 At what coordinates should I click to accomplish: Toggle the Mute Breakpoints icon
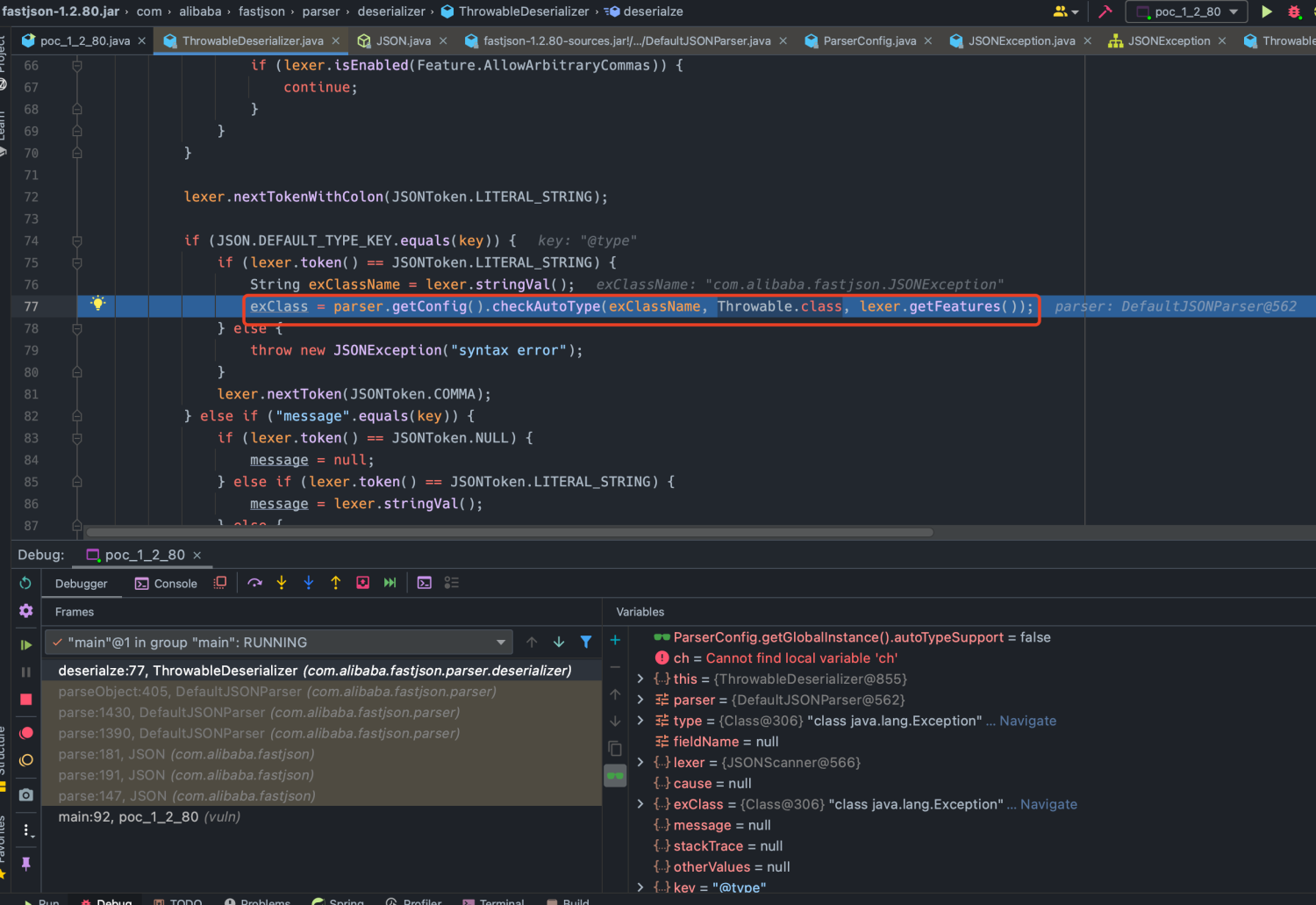pos(26,760)
